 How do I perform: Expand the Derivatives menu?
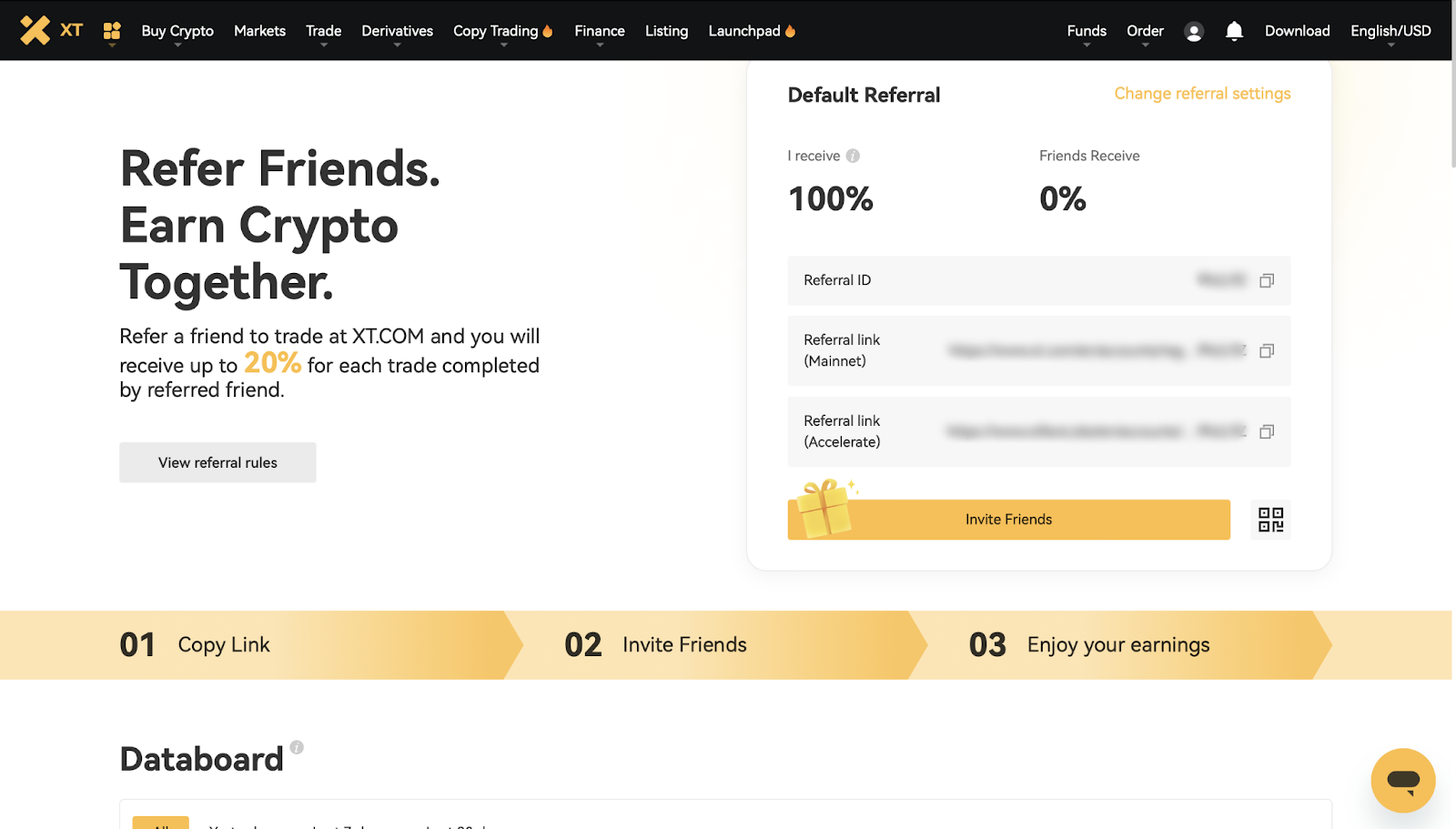pos(397,31)
